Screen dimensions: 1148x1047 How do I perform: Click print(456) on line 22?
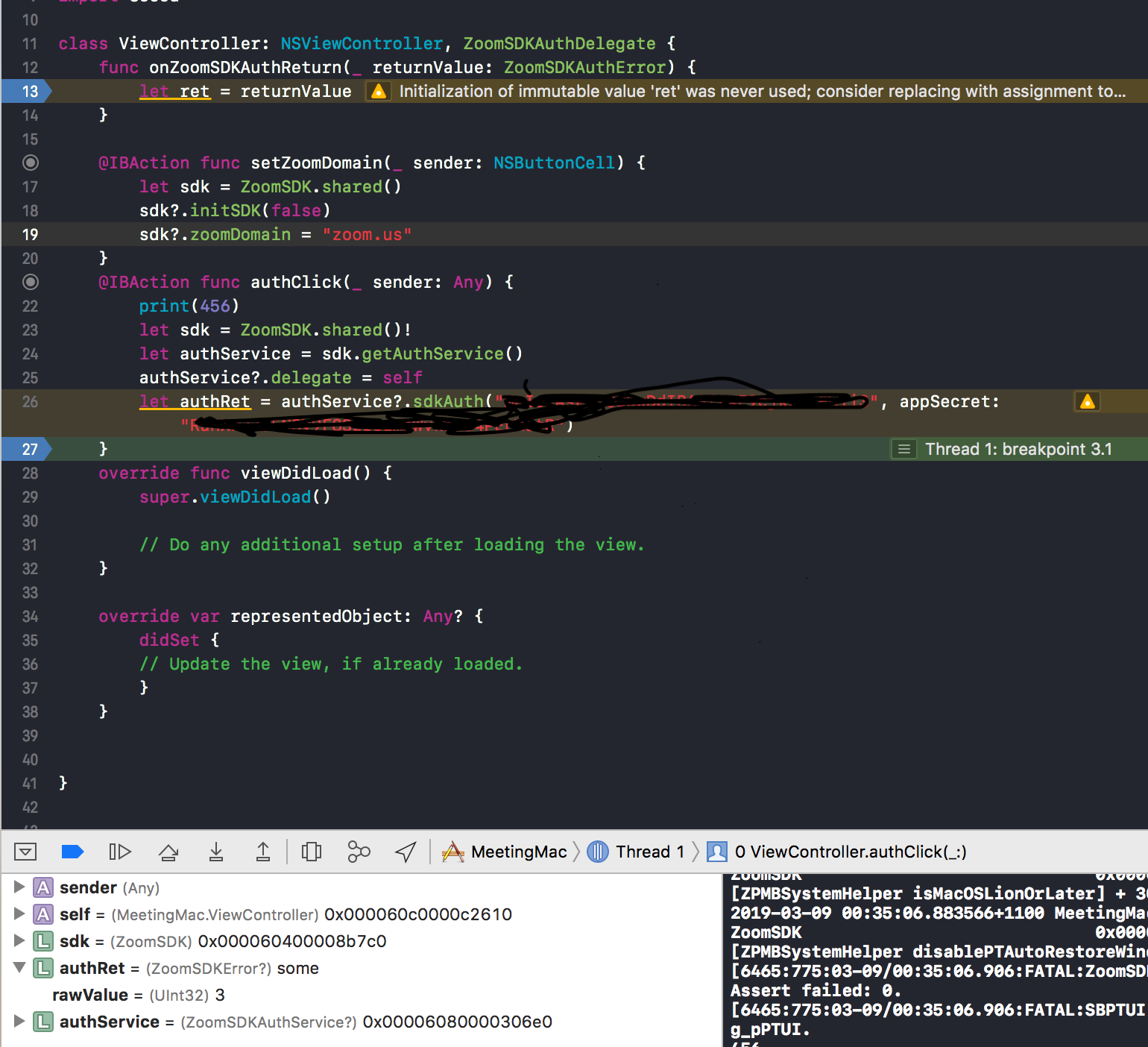(189, 306)
